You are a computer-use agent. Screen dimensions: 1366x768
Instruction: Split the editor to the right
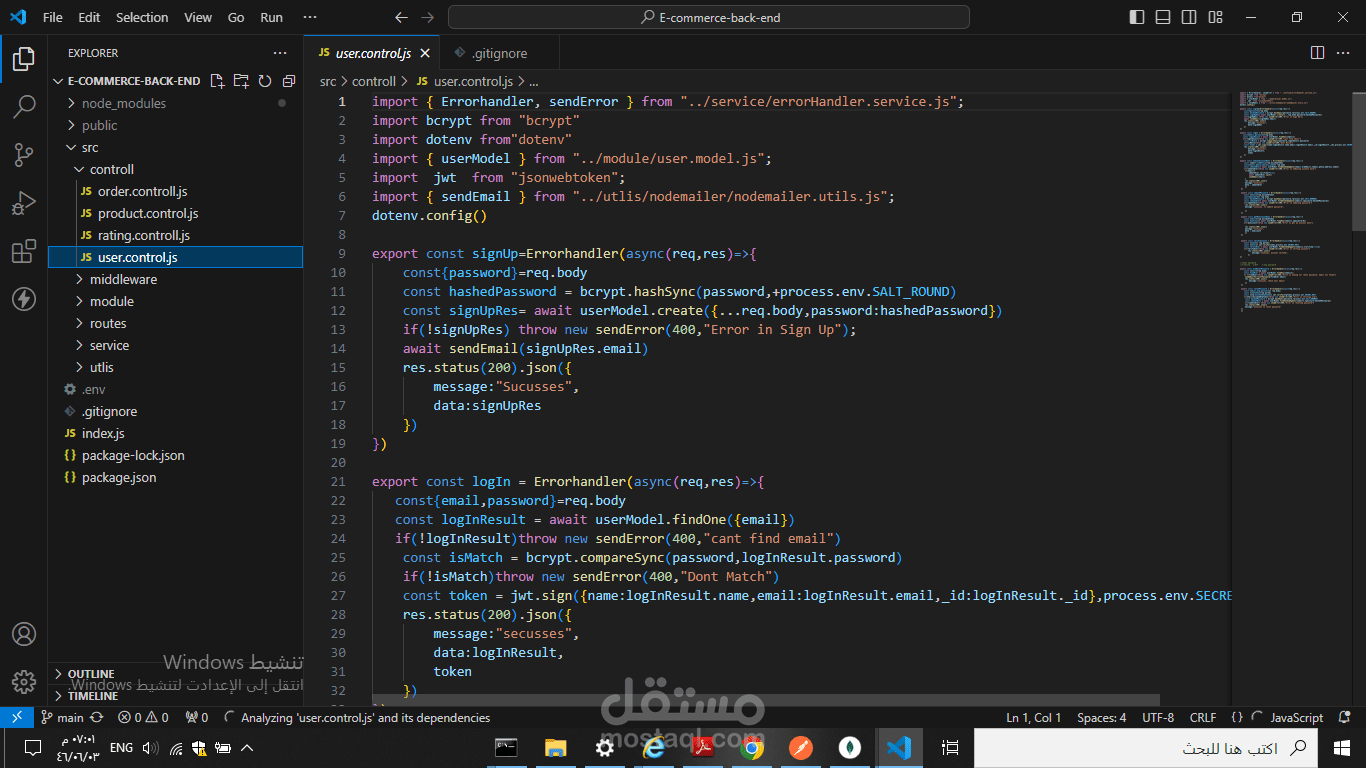click(1317, 53)
